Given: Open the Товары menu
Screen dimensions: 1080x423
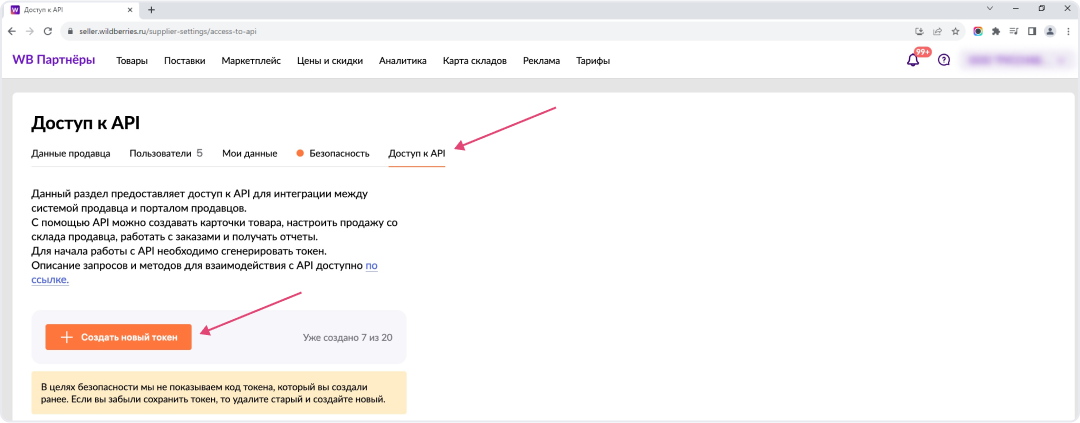Looking at the screenshot, I should (132, 61).
